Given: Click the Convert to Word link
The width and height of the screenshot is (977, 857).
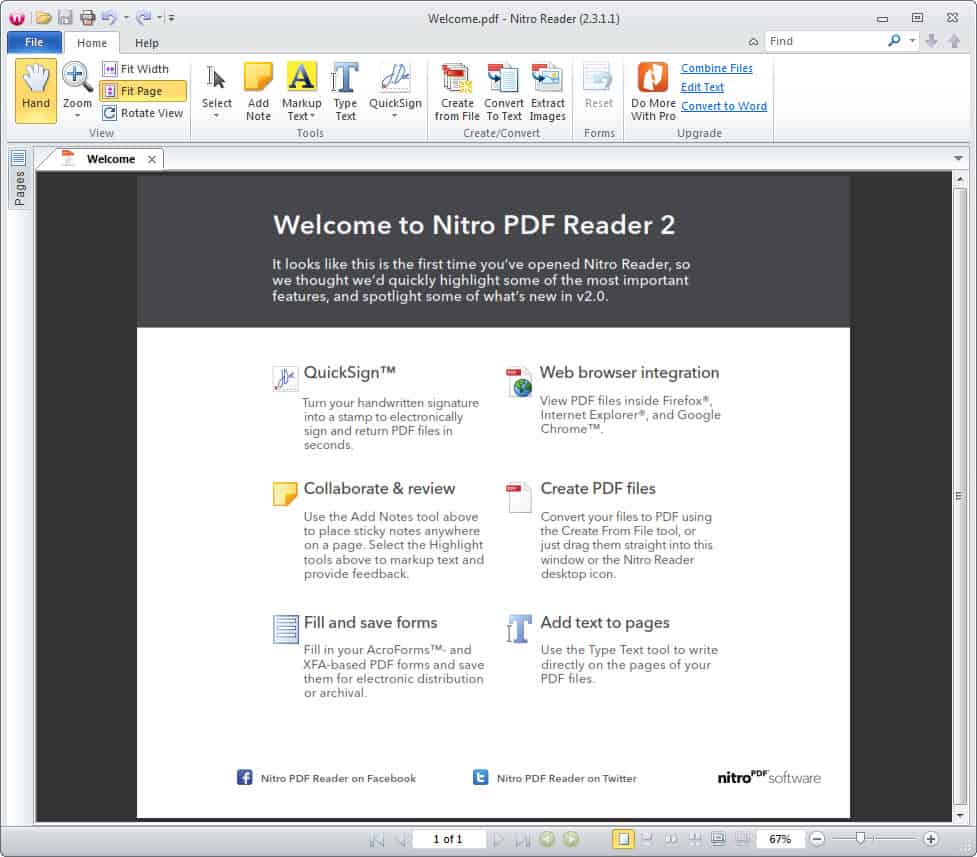Looking at the screenshot, I should (x=723, y=106).
